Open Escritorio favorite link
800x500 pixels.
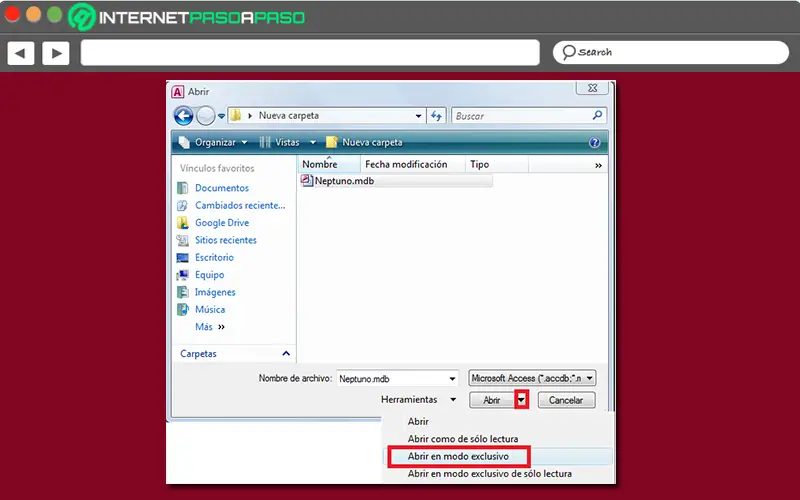coord(214,257)
